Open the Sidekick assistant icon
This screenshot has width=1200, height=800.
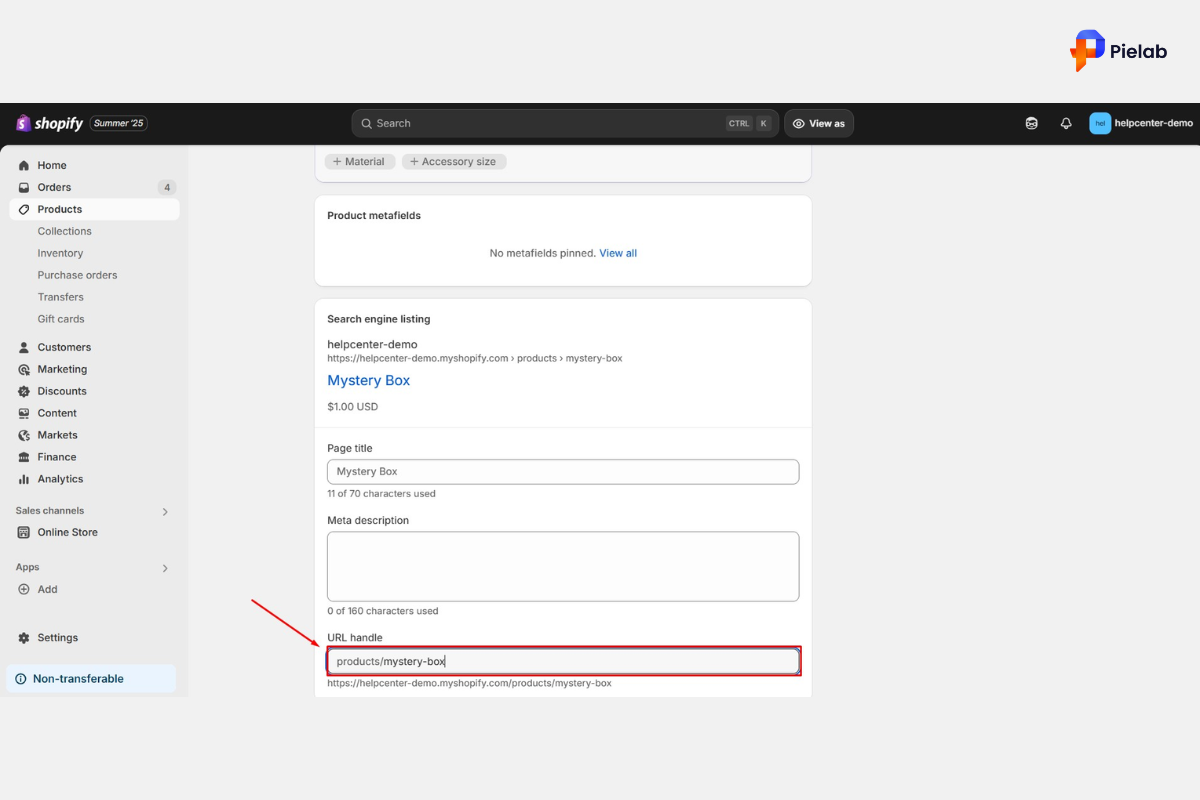(x=1032, y=123)
